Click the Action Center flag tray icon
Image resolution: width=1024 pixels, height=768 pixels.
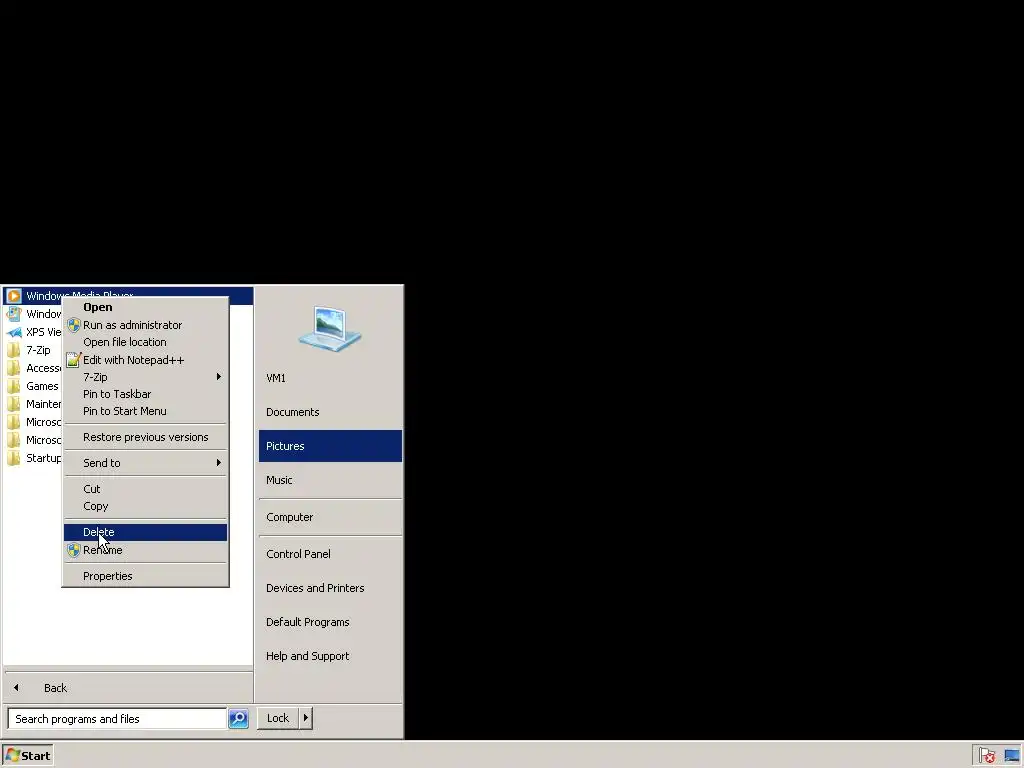tap(987, 756)
